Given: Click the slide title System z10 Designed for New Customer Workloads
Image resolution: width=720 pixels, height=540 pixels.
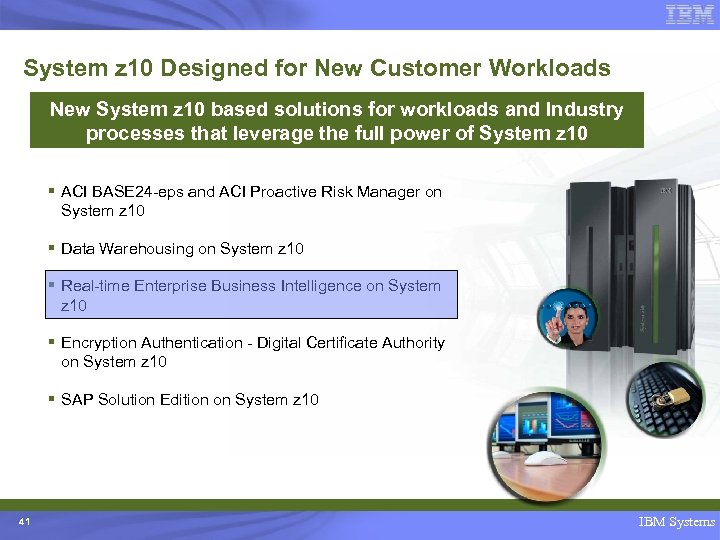Looking at the screenshot, I should click(317, 68).
